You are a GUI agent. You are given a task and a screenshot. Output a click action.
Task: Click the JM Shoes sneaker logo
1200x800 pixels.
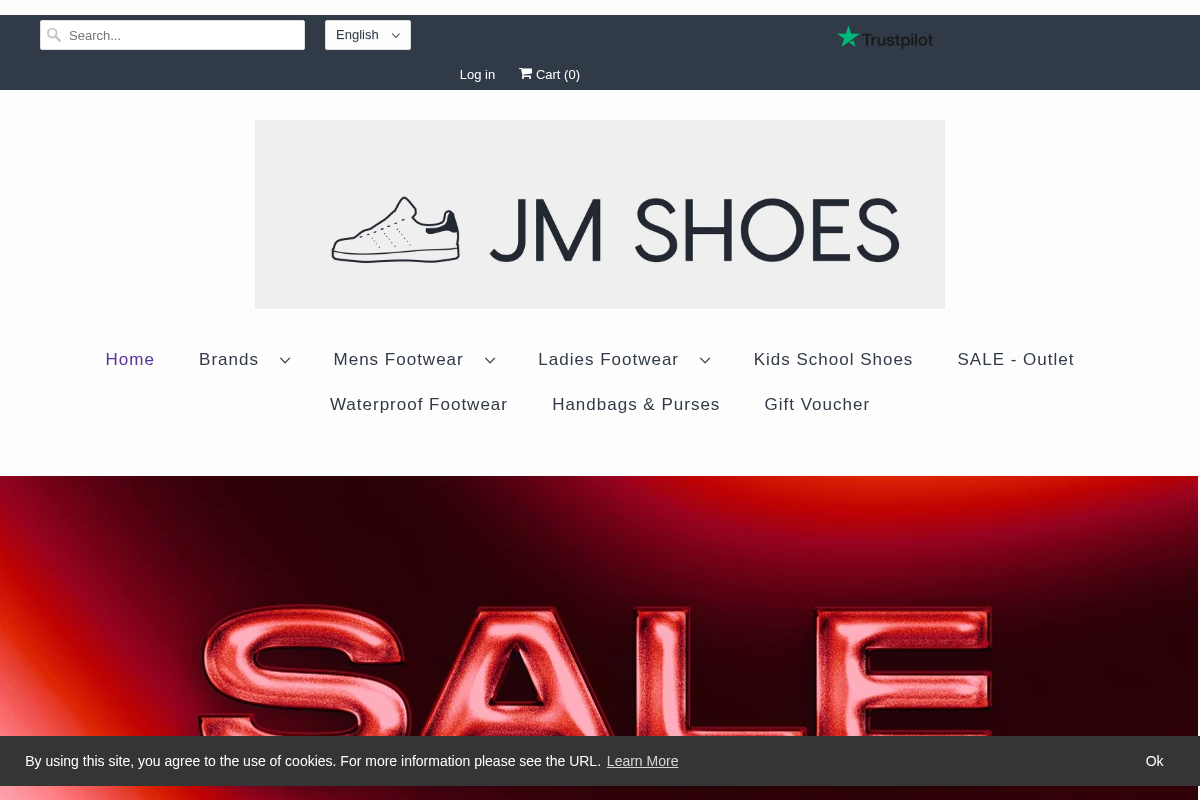click(396, 228)
